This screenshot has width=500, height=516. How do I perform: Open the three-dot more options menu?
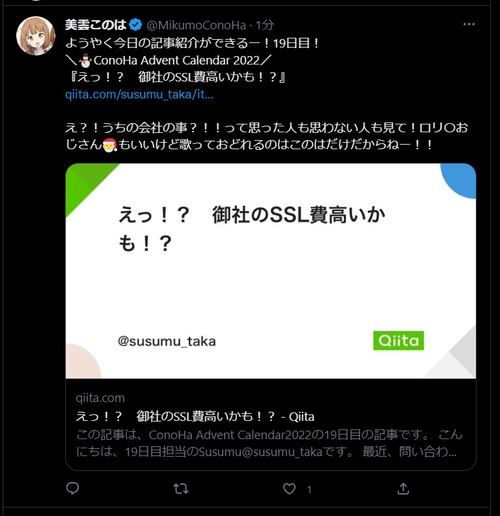[x=469, y=24]
